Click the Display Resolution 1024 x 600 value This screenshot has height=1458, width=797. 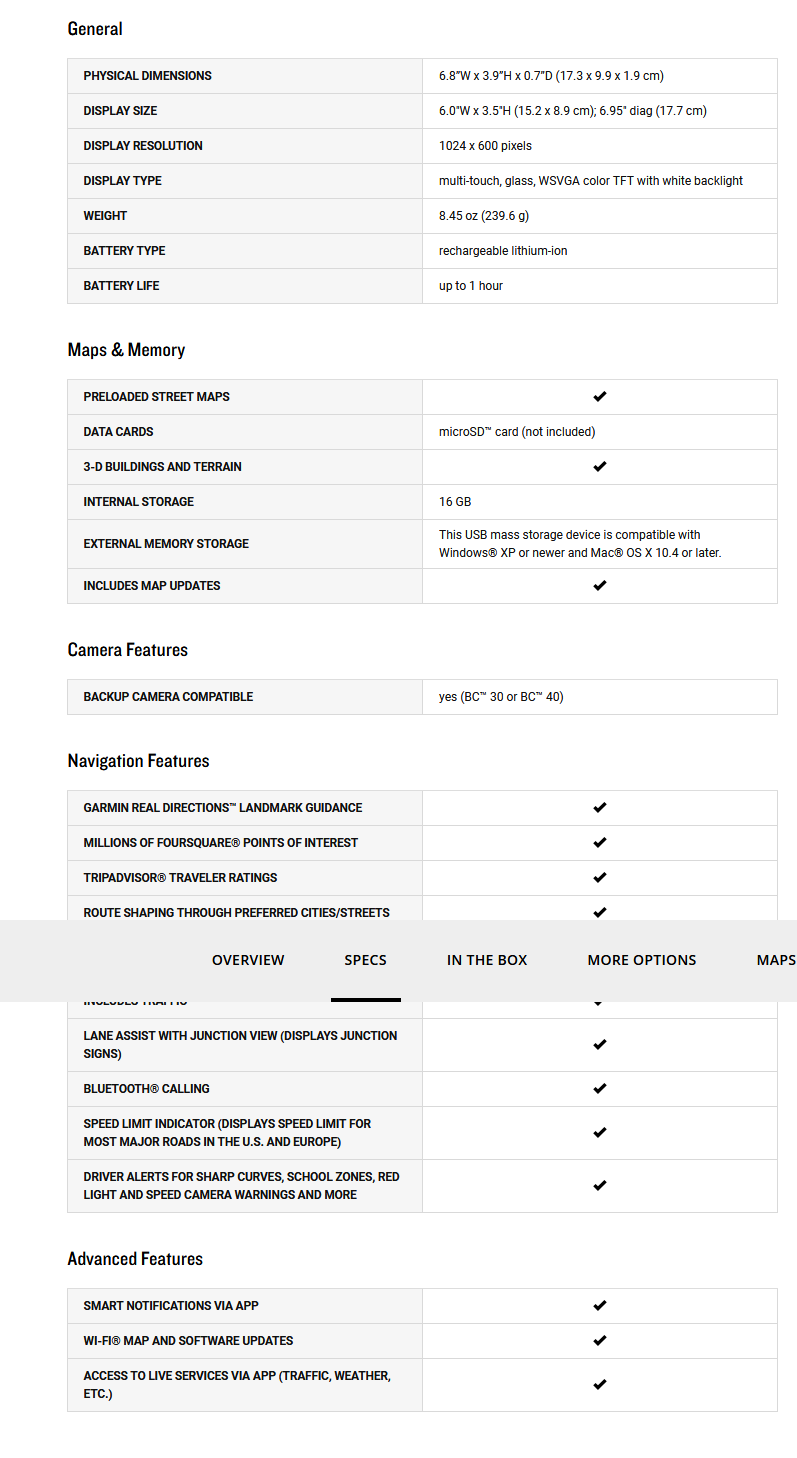(x=485, y=146)
